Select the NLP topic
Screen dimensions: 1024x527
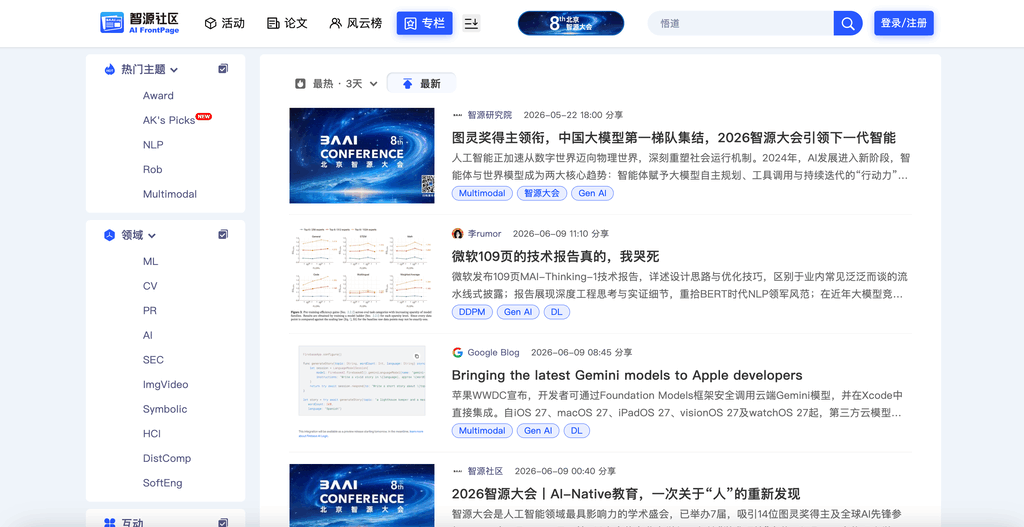153,145
